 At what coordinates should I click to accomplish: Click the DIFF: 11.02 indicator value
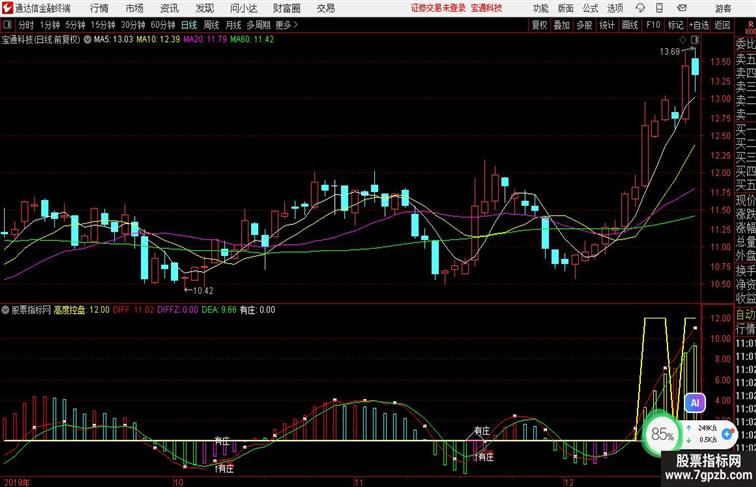(134, 310)
